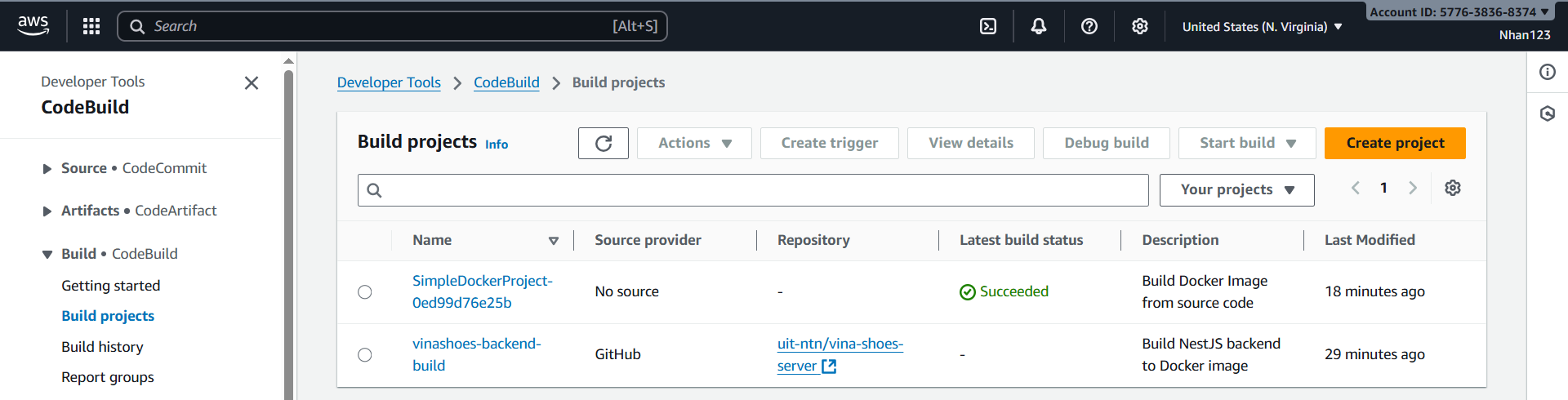Refresh the build projects list
The height and width of the screenshot is (400, 1568).
click(x=604, y=143)
